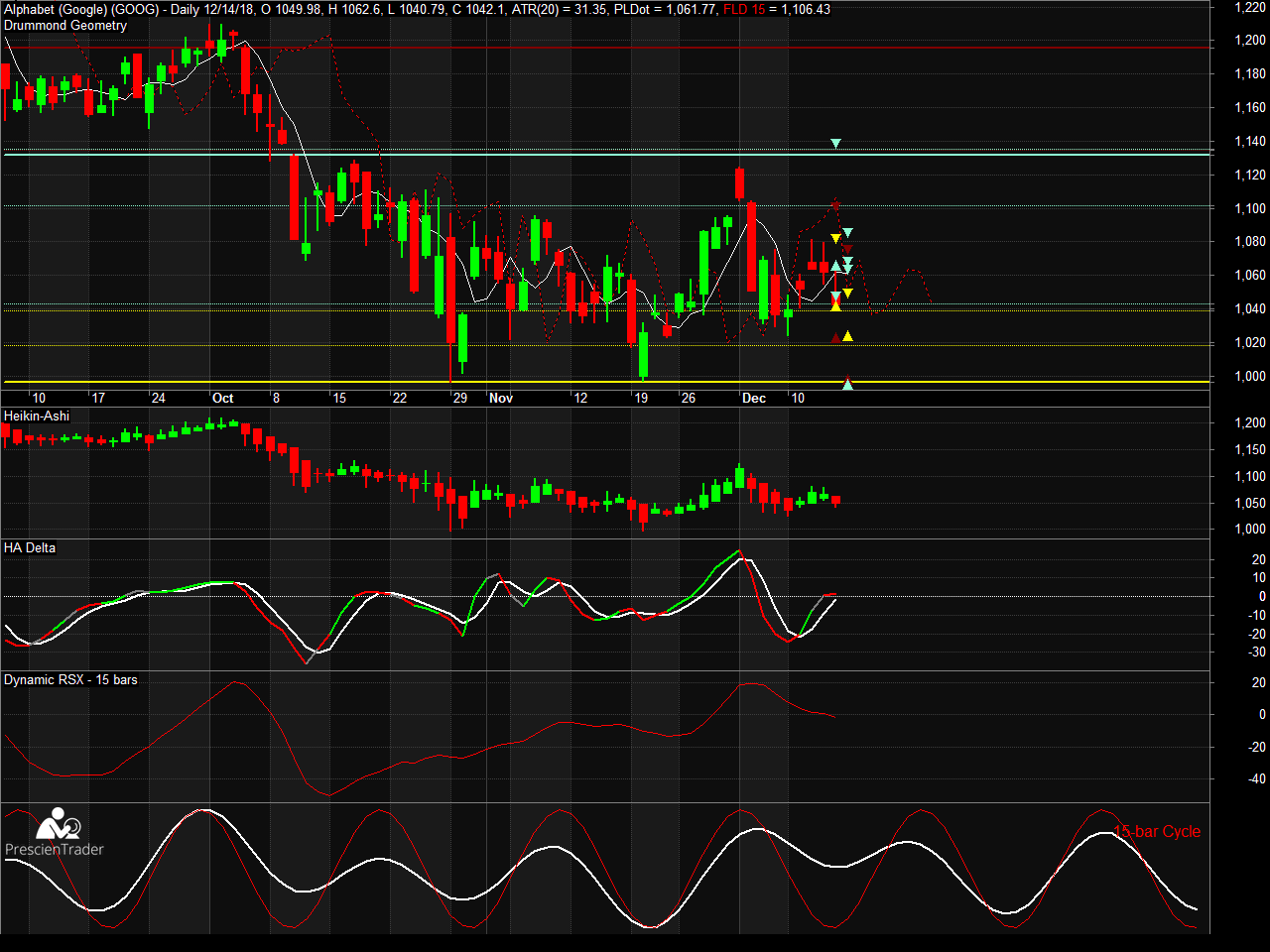Click the 22 date axis label
Image resolution: width=1270 pixels, height=952 pixels.
(x=400, y=398)
